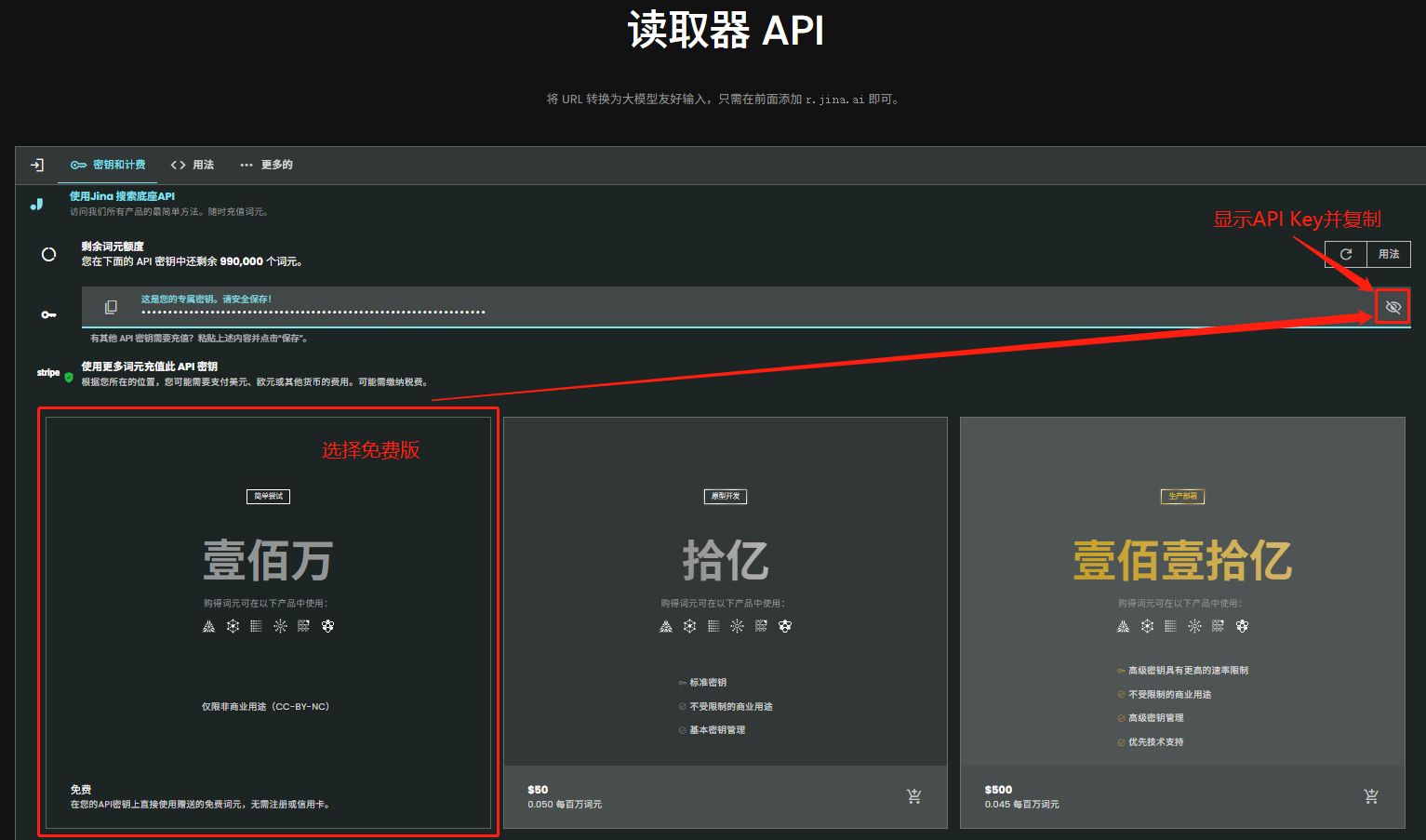Screen dimensions: 1426x840
Task: Click the $500 price label
Action: click(x=998, y=790)
